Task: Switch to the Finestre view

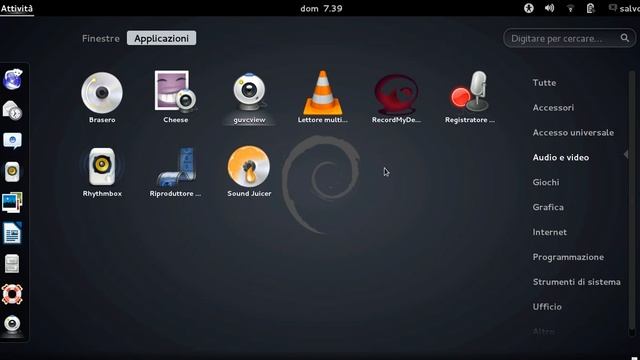Action: pyautogui.click(x=101, y=38)
